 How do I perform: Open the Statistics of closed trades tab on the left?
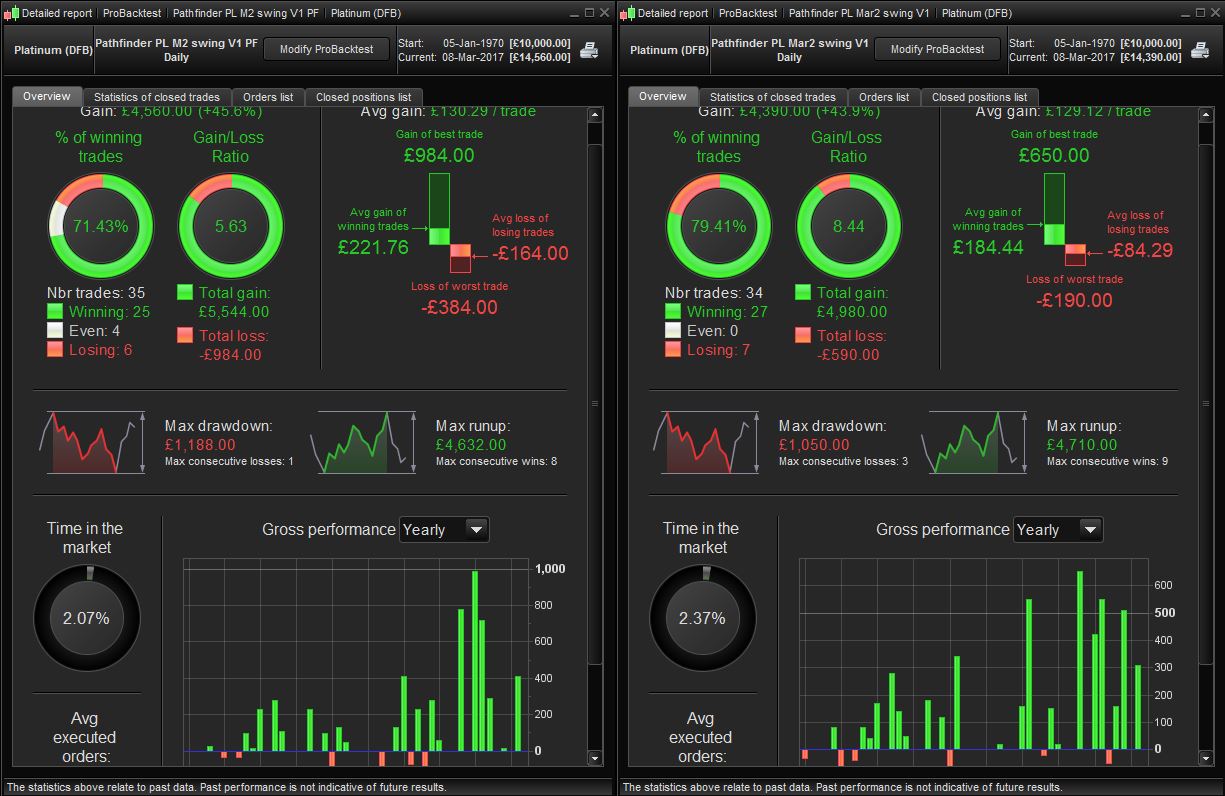click(x=157, y=97)
